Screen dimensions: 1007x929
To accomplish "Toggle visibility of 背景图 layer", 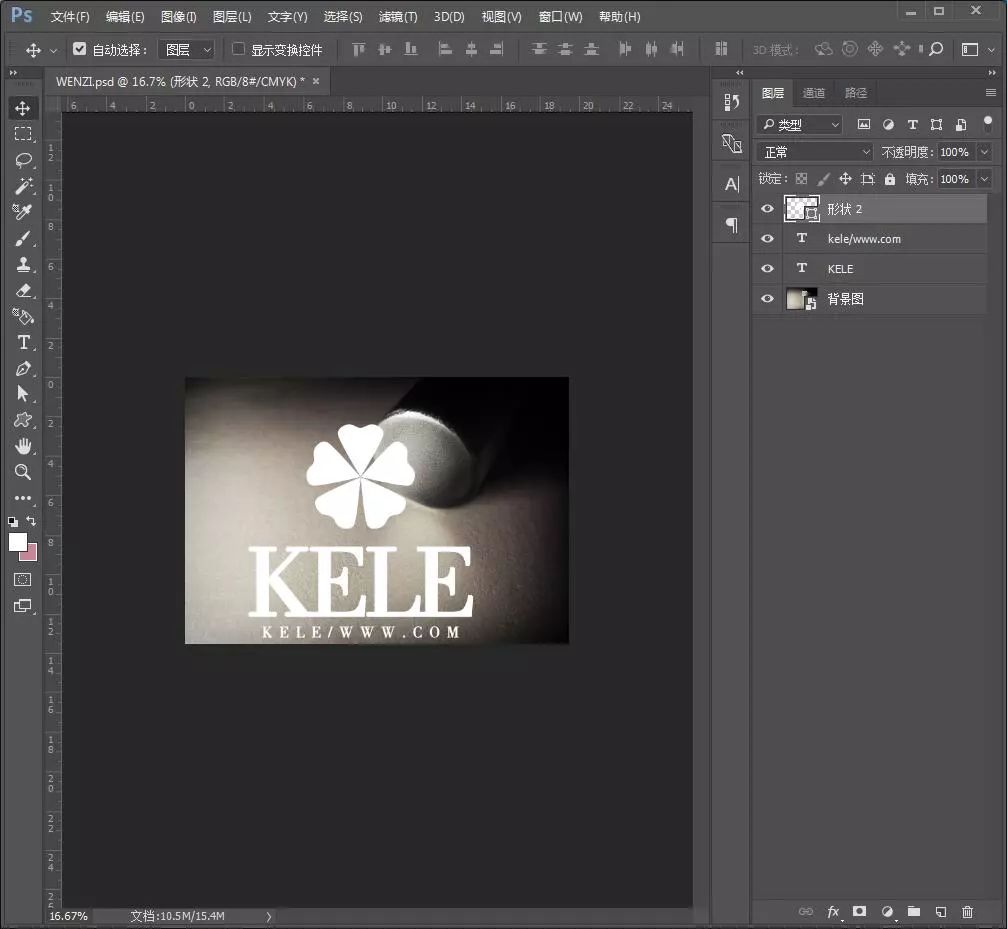I will 767,299.
